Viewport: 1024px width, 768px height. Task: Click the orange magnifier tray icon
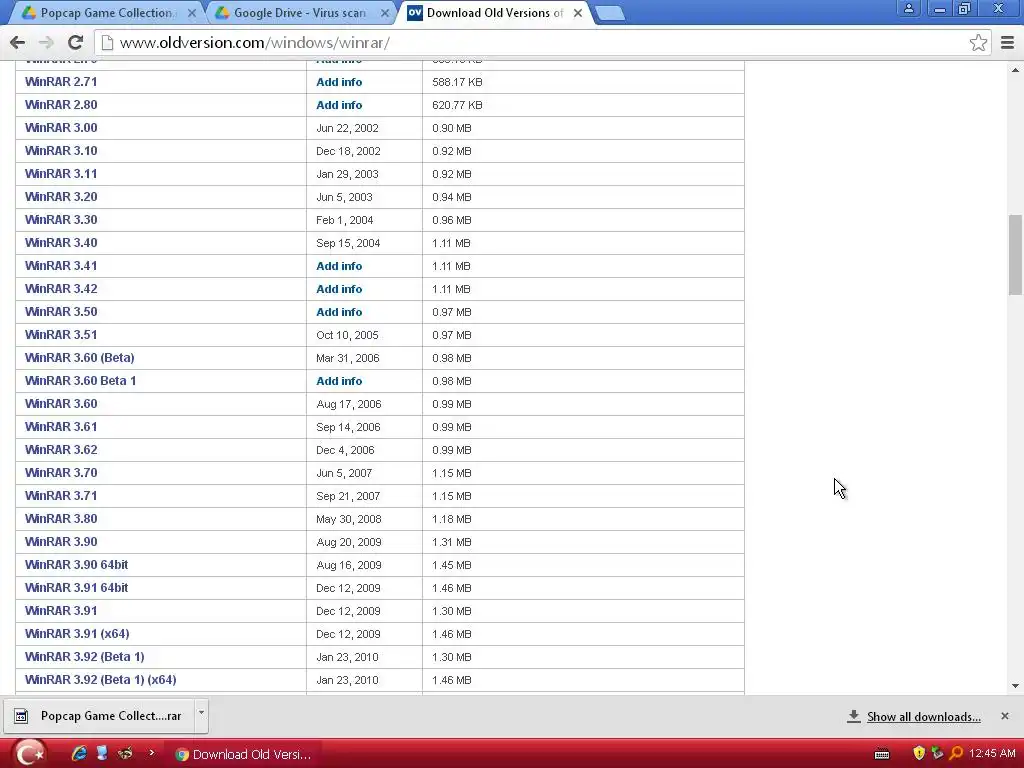[x=956, y=754]
